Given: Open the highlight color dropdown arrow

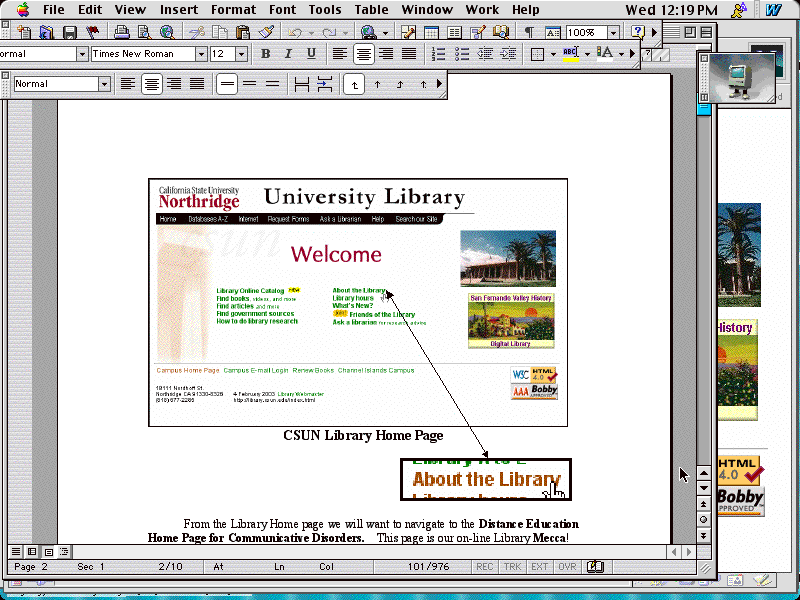Looking at the screenshot, I should tap(587, 54).
